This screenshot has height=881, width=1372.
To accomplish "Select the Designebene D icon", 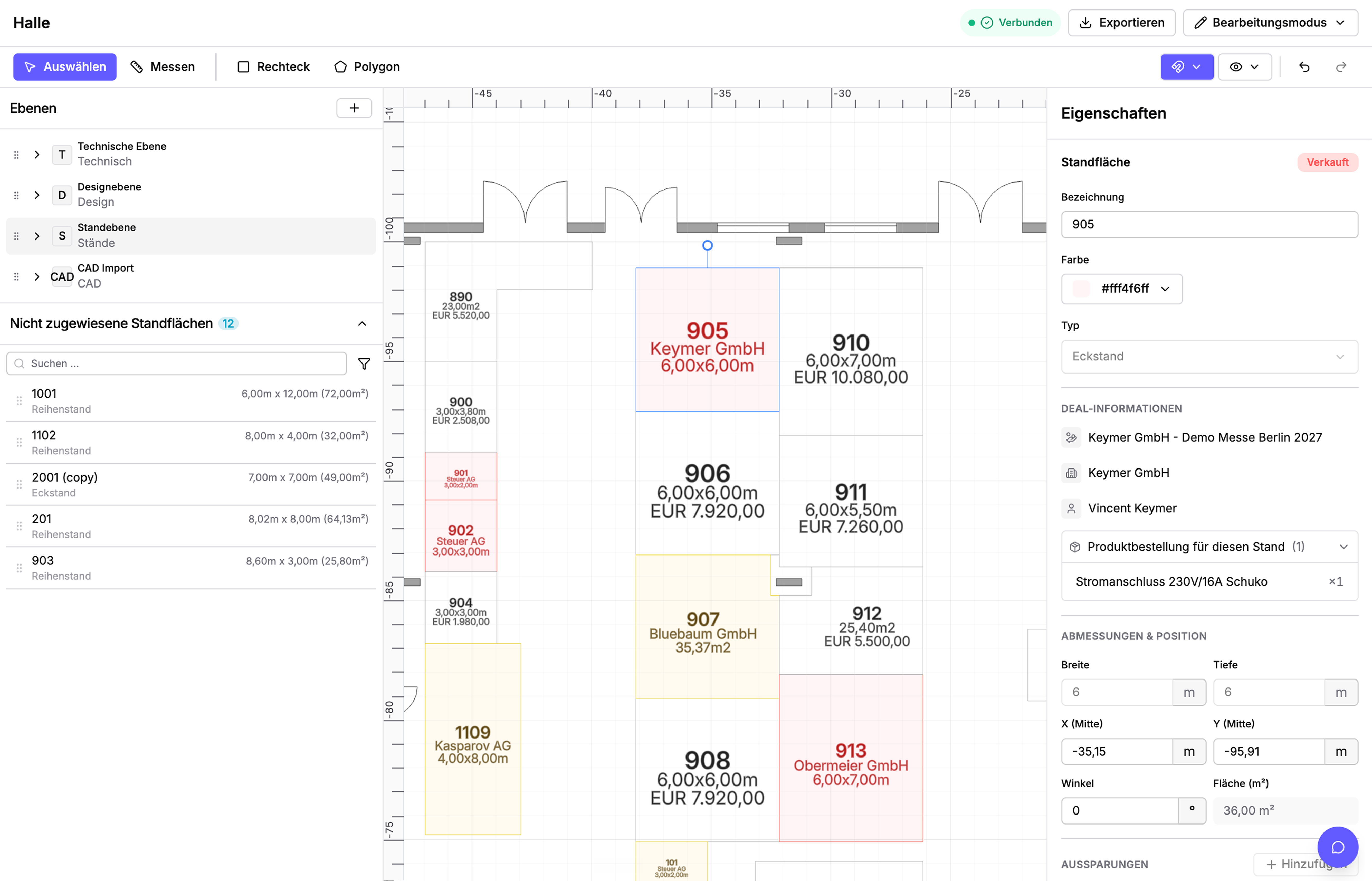I will [x=62, y=195].
